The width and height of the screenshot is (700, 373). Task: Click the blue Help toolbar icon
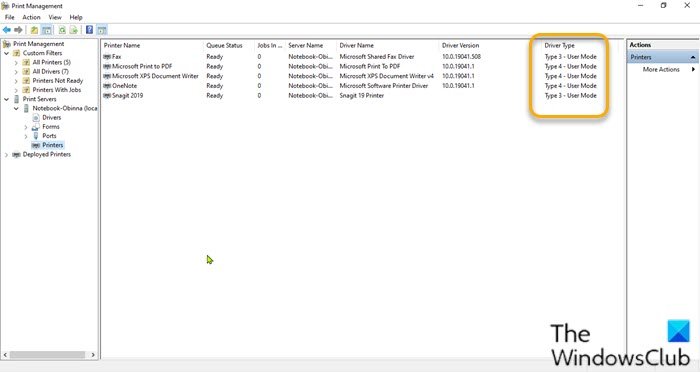pyautogui.click(x=89, y=30)
